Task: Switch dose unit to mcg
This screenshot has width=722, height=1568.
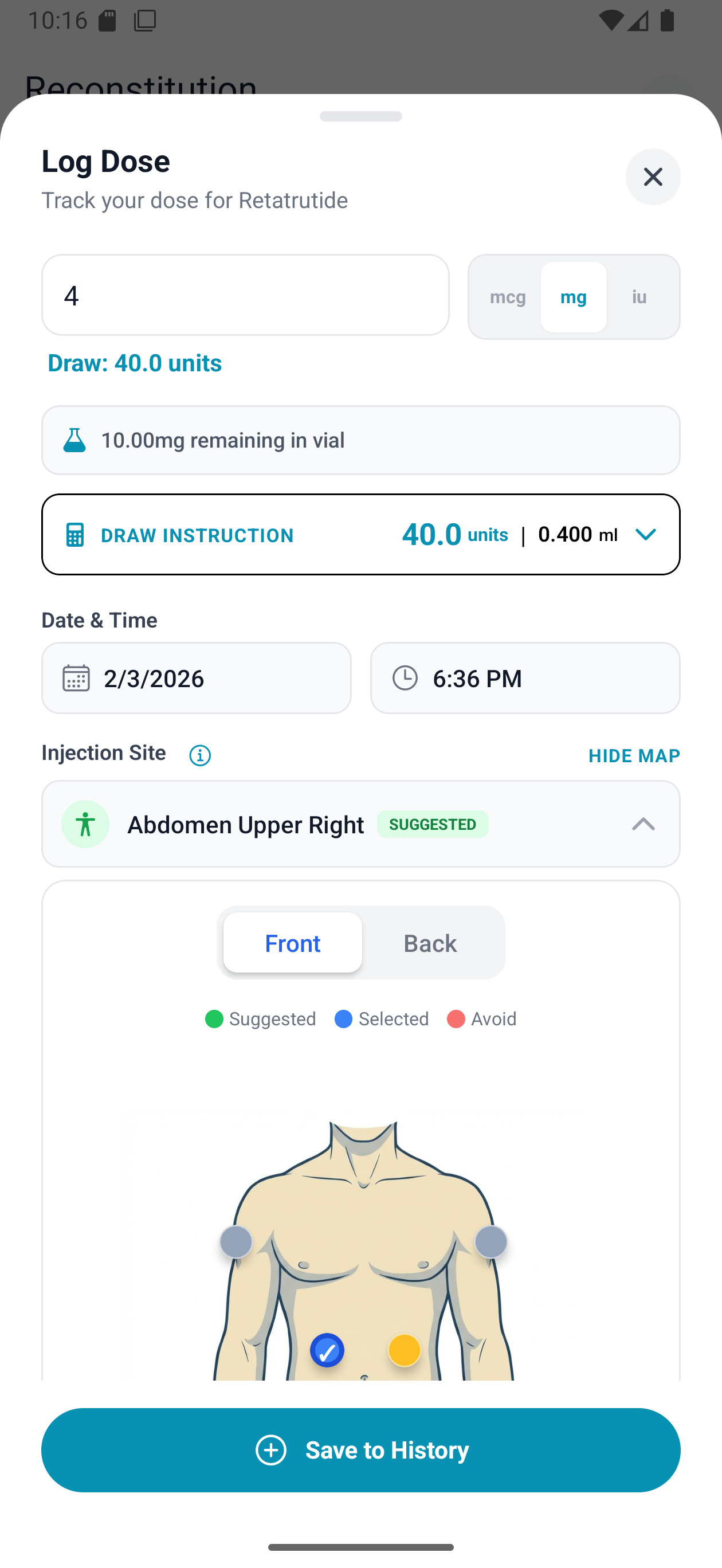Action: 508,297
